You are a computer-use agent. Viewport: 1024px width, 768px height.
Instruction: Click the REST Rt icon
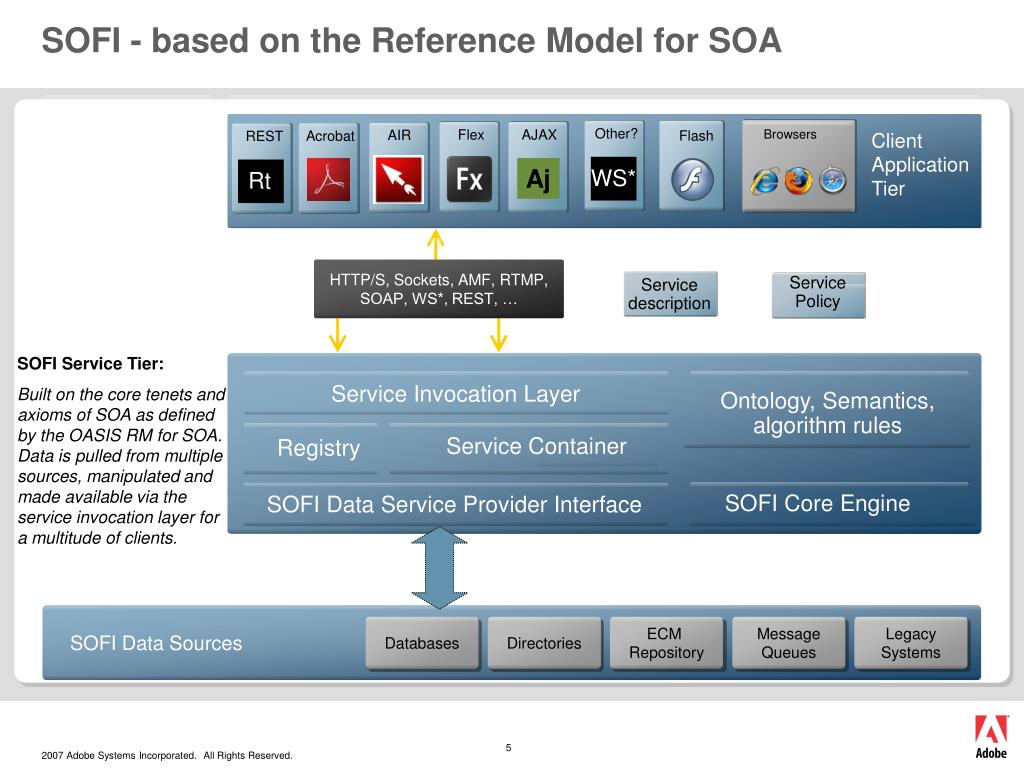pos(261,181)
